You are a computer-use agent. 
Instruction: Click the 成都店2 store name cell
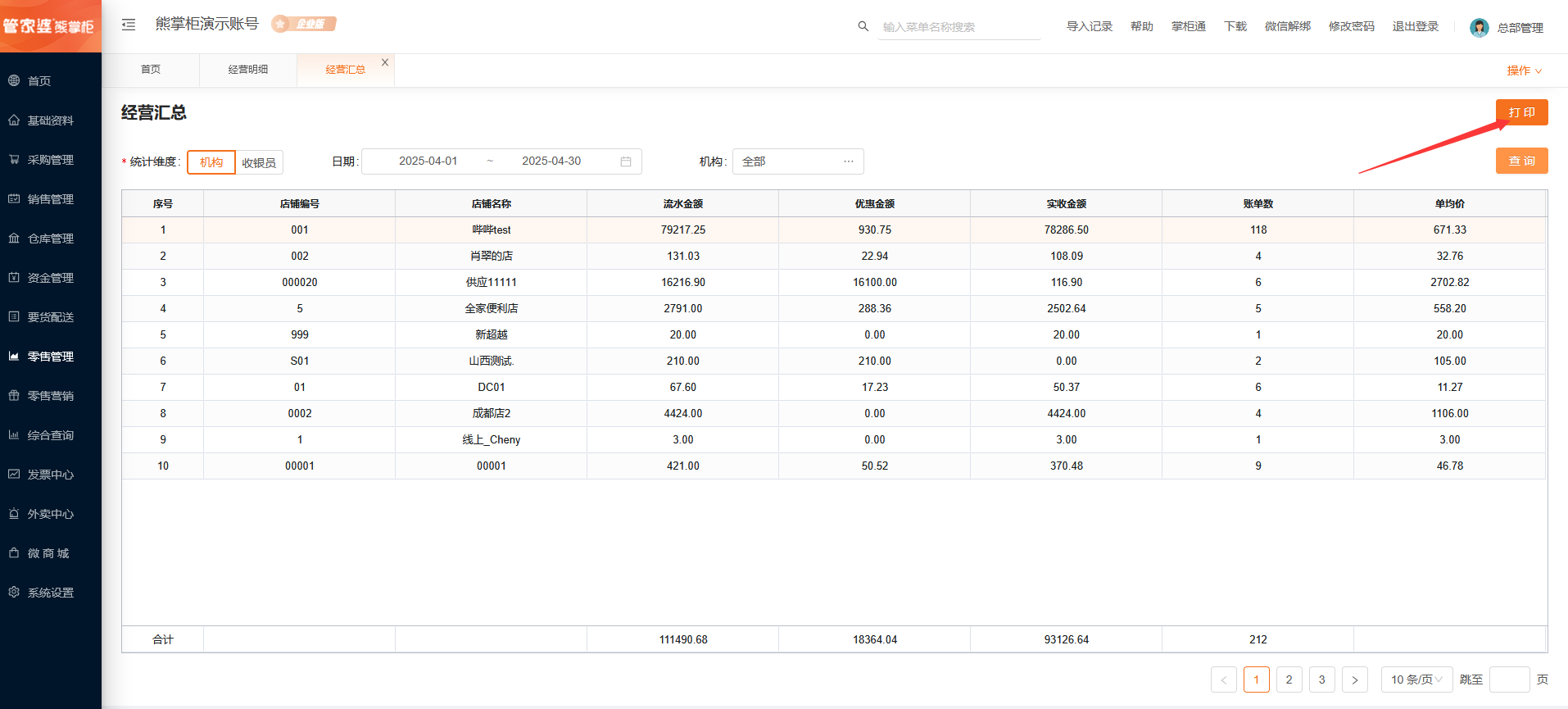tap(492, 414)
